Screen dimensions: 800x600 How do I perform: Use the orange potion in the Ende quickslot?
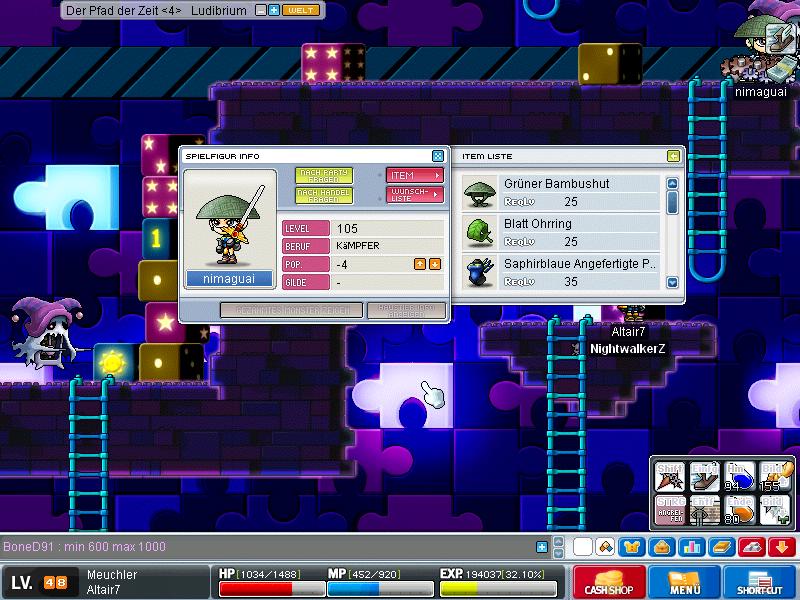tap(741, 509)
